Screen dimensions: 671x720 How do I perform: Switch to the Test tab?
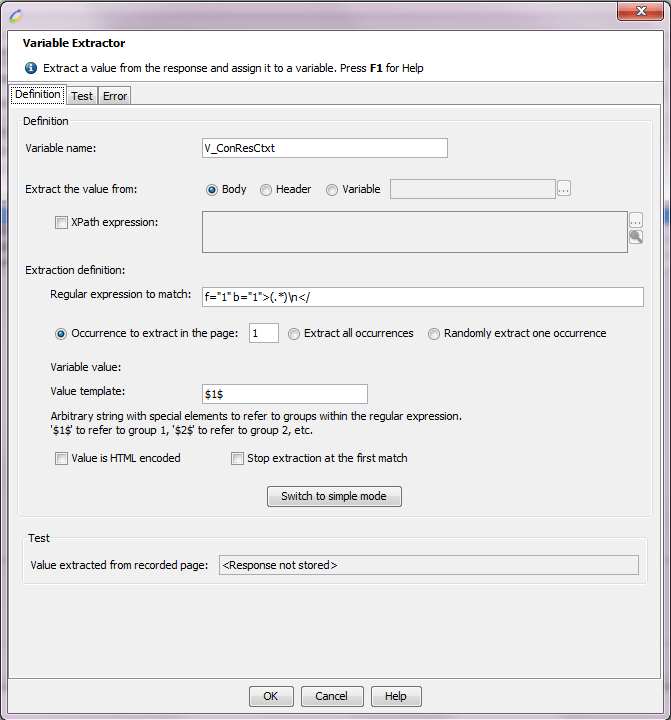tap(82, 96)
